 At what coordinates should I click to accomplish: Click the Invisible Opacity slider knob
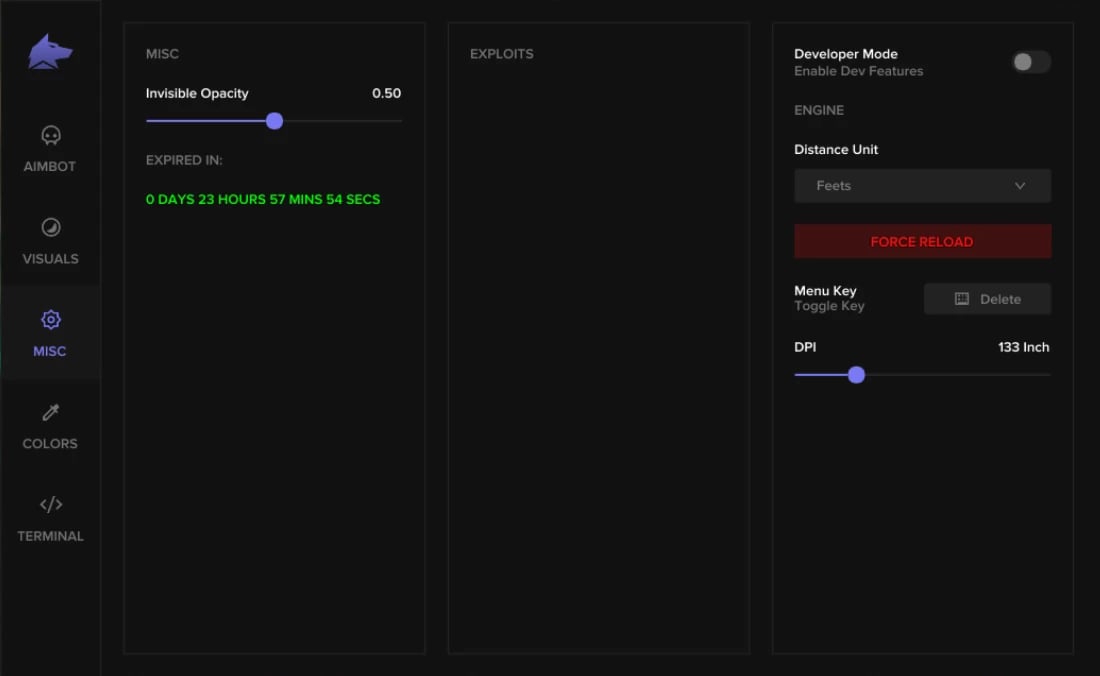click(x=274, y=121)
